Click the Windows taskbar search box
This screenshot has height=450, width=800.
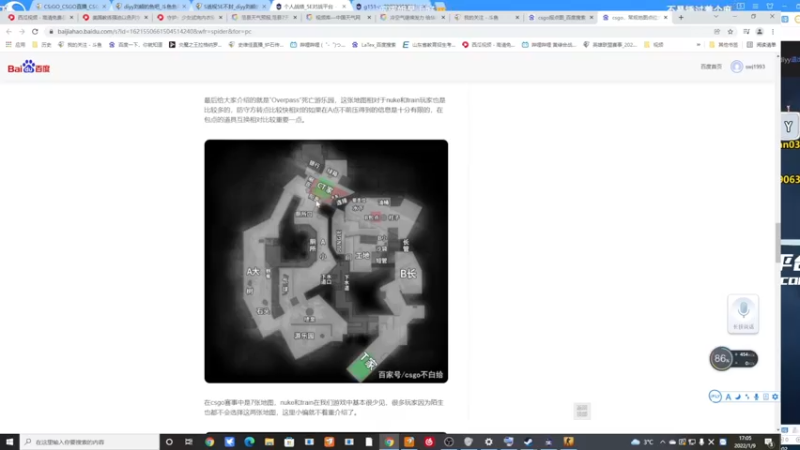point(90,442)
